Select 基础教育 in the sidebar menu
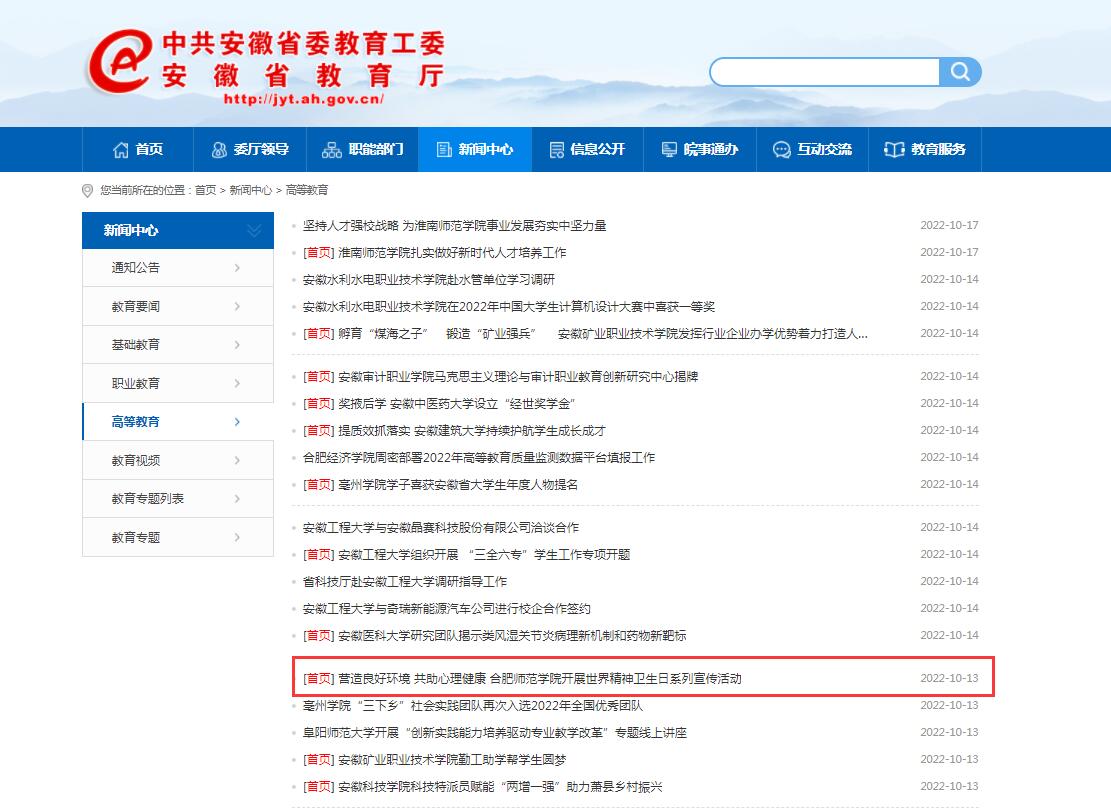The width and height of the screenshot is (1111, 809). point(136,345)
